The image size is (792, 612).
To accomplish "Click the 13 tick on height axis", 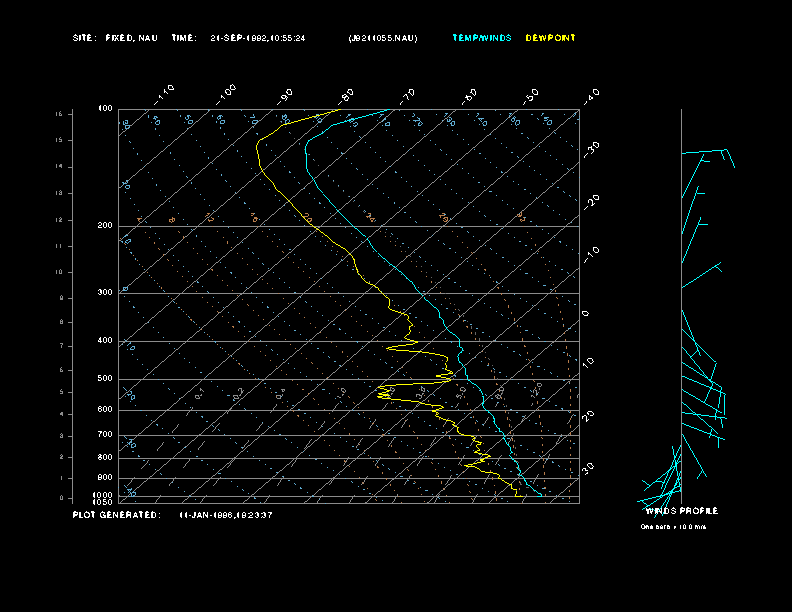I will coord(59,193).
